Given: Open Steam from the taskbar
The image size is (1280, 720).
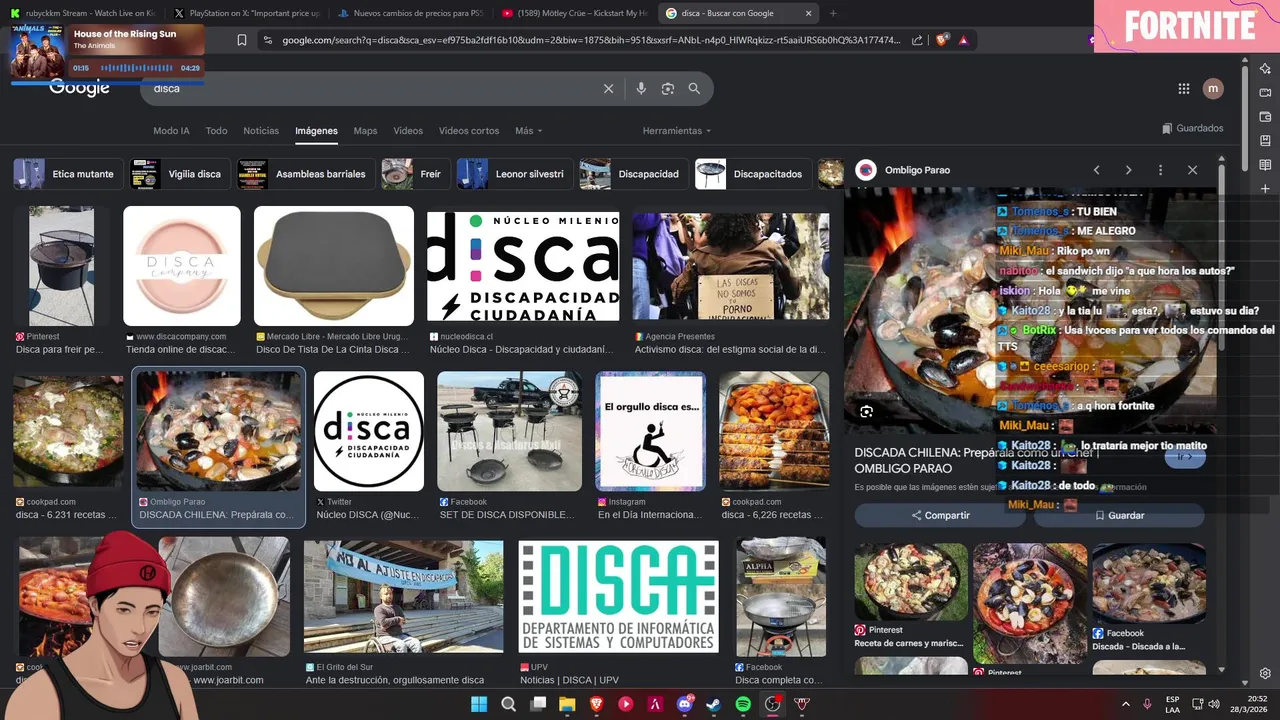Looking at the screenshot, I should pos(714,704).
